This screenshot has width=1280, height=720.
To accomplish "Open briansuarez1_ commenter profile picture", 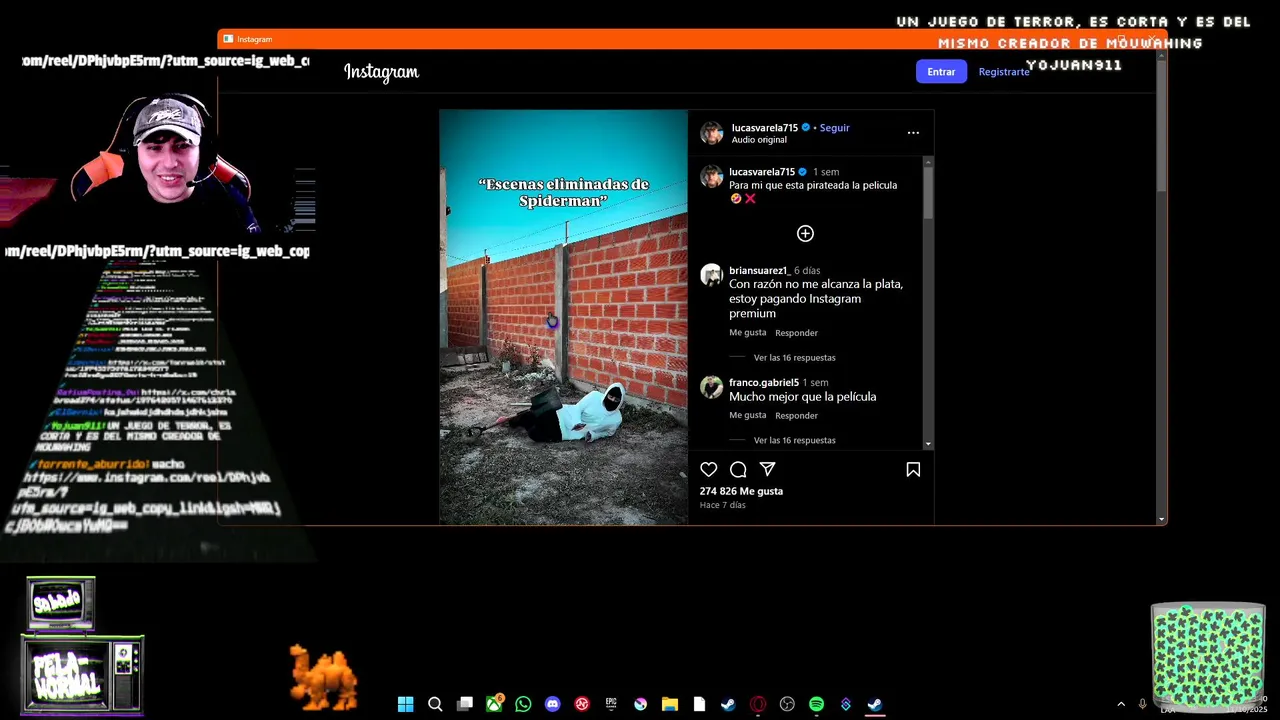I will [712, 275].
